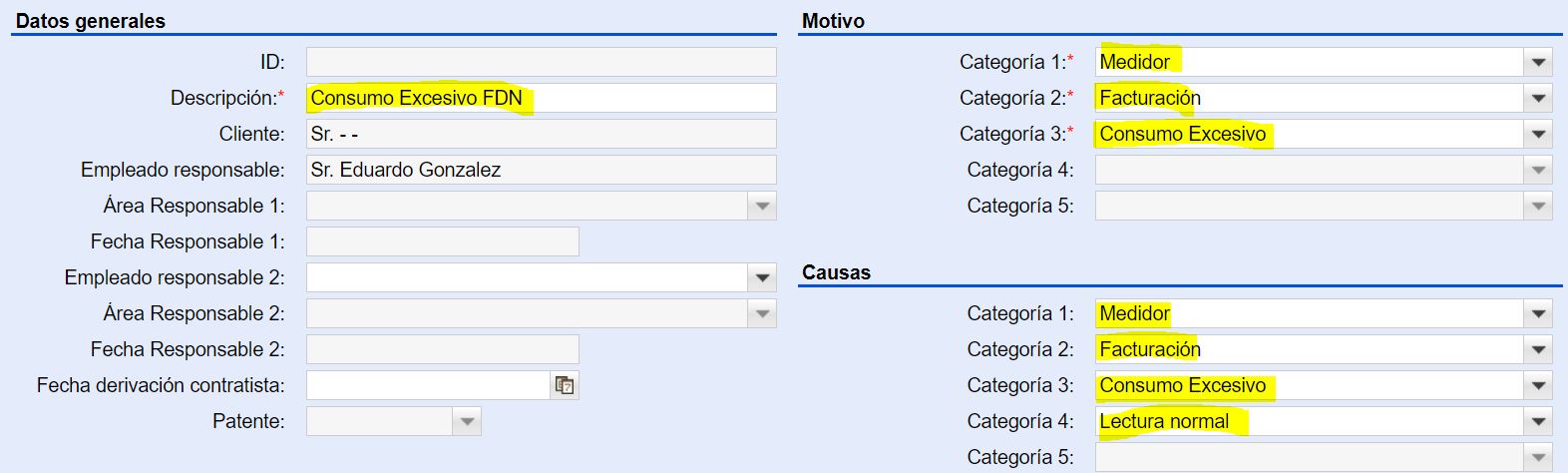Open the Motivo Categoría 2 Facturación dropdown arrow
This screenshot has height=473, width=1568.
point(1538,98)
